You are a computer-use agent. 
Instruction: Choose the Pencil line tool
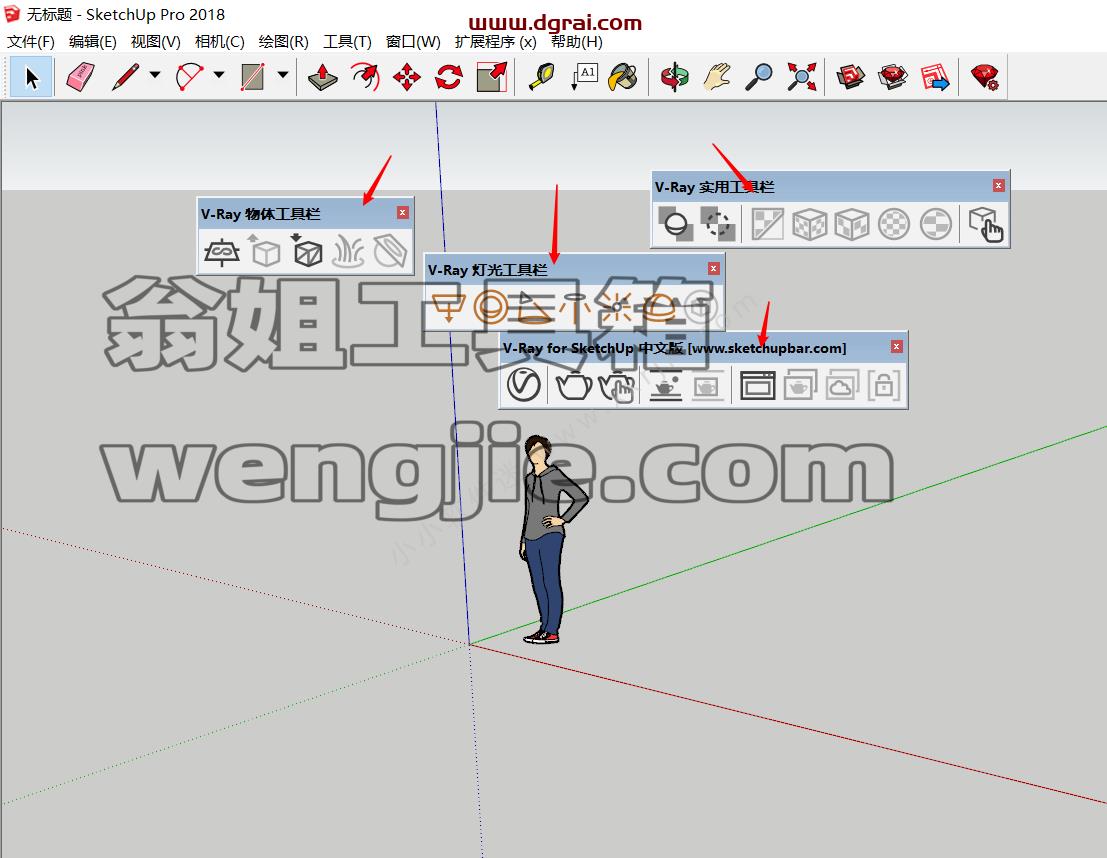pos(126,77)
